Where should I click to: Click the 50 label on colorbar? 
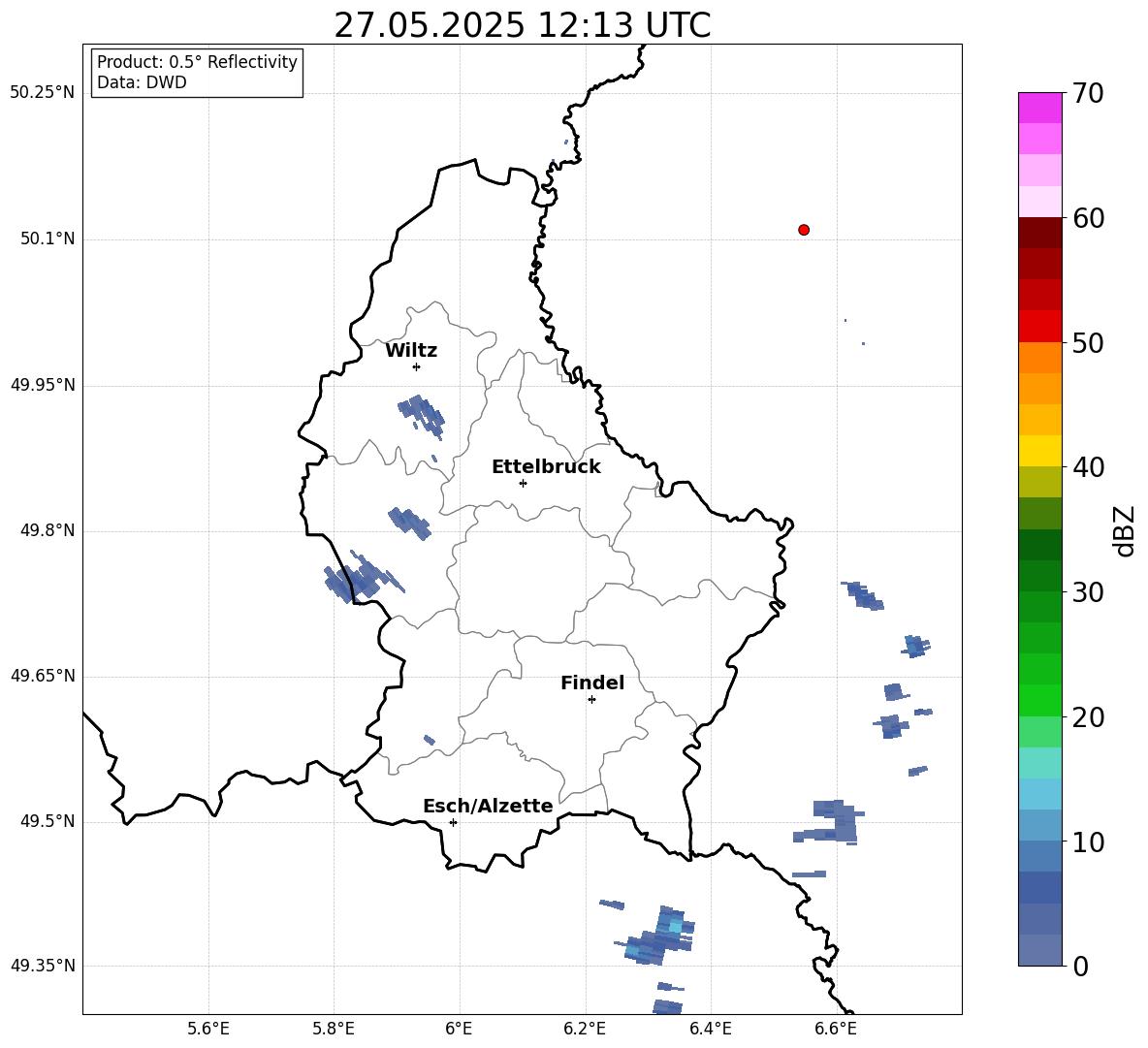(x=1088, y=342)
